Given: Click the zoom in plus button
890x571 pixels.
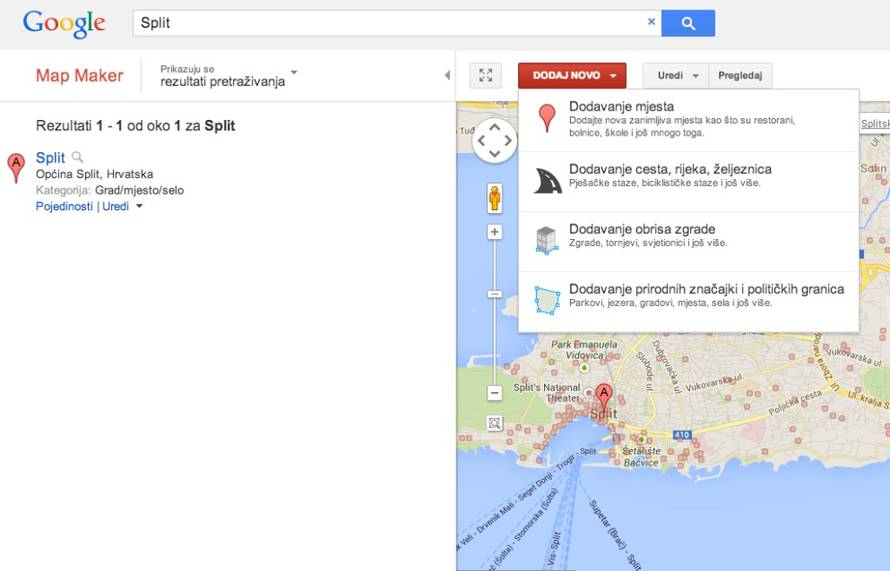Looking at the screenshot, I should coord(494,232).
